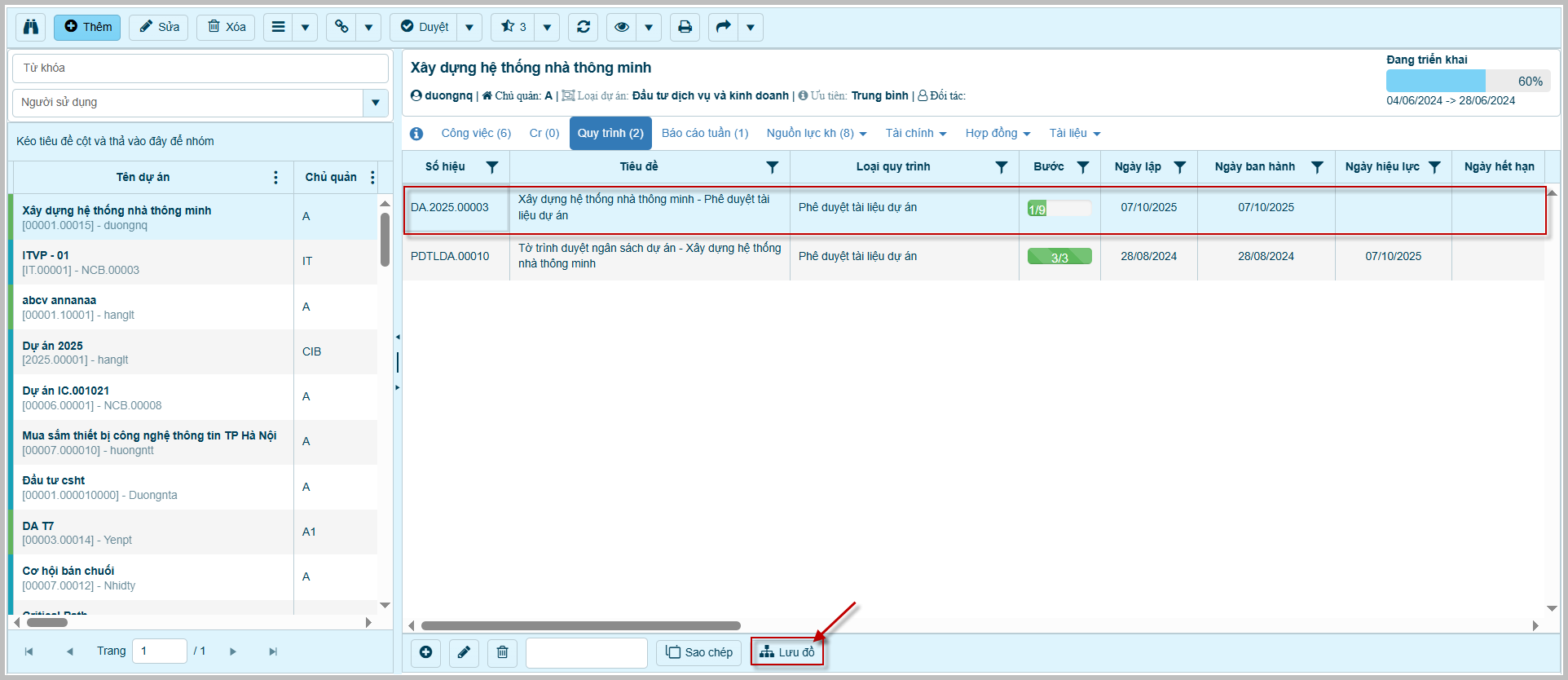Open the Duyệt dropdown arrow
1568x680 pixels.
(x=469, y=27)
